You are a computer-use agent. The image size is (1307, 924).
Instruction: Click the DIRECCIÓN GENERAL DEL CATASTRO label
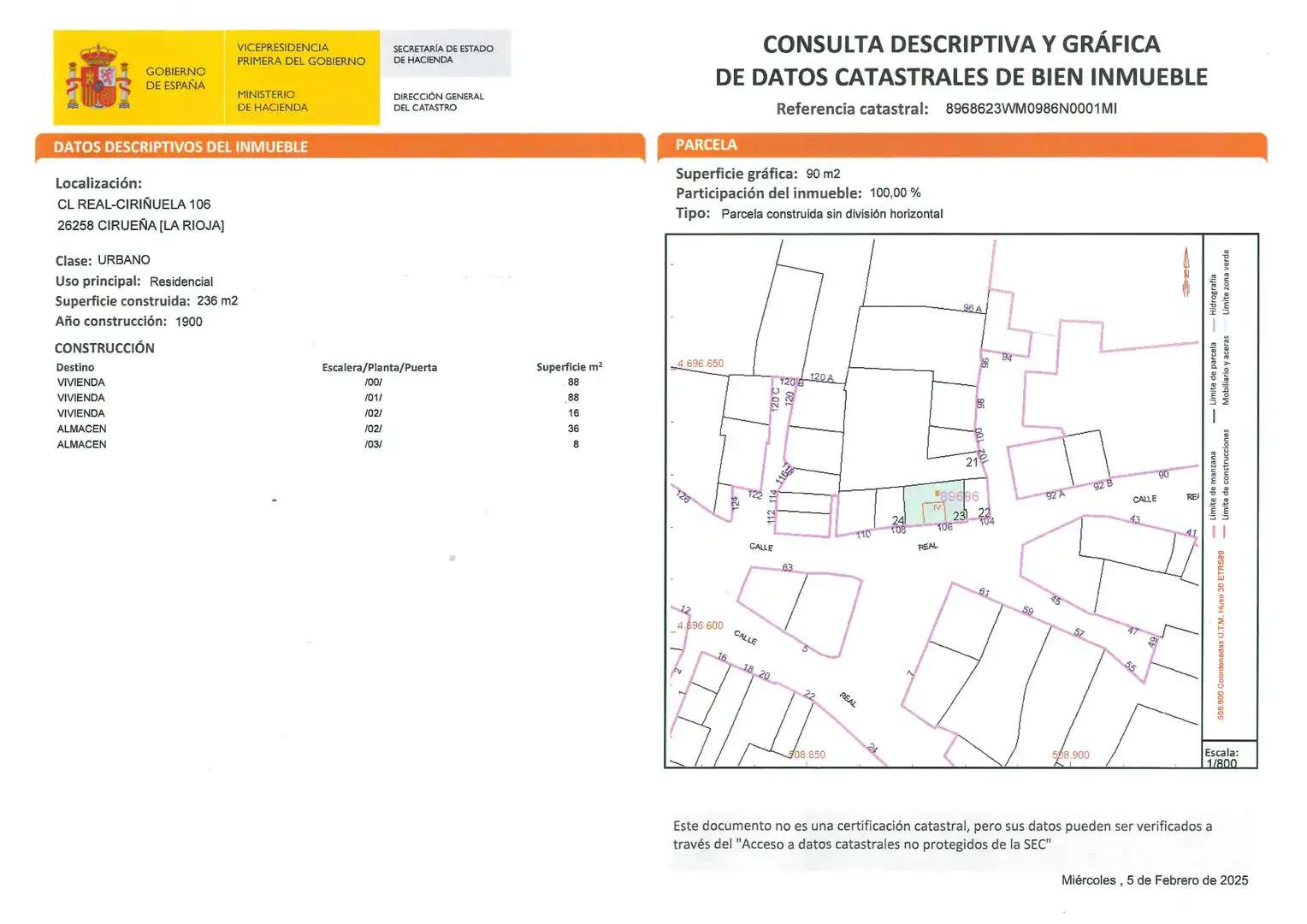pos(438,102)
